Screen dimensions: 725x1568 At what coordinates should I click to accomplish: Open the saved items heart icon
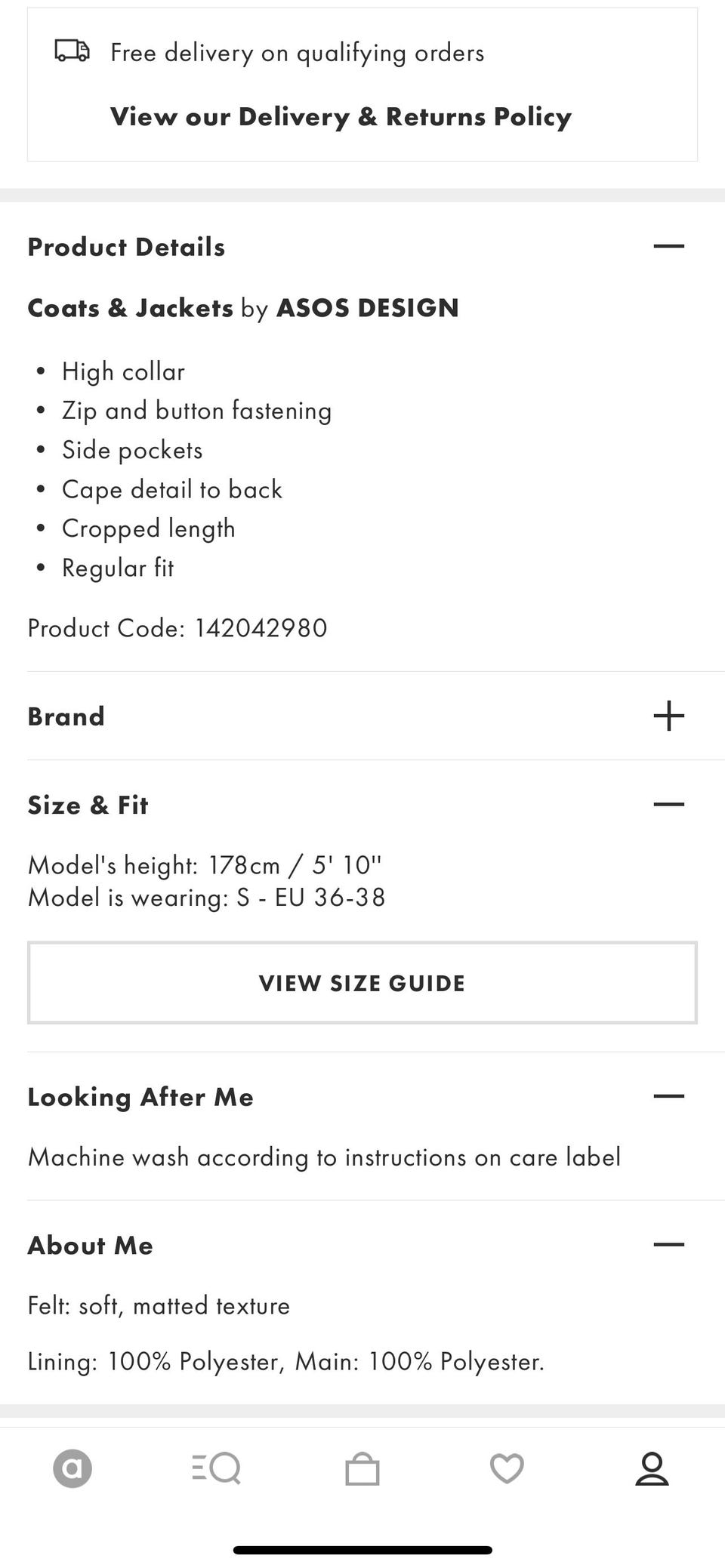click(x=507, y=1468)
